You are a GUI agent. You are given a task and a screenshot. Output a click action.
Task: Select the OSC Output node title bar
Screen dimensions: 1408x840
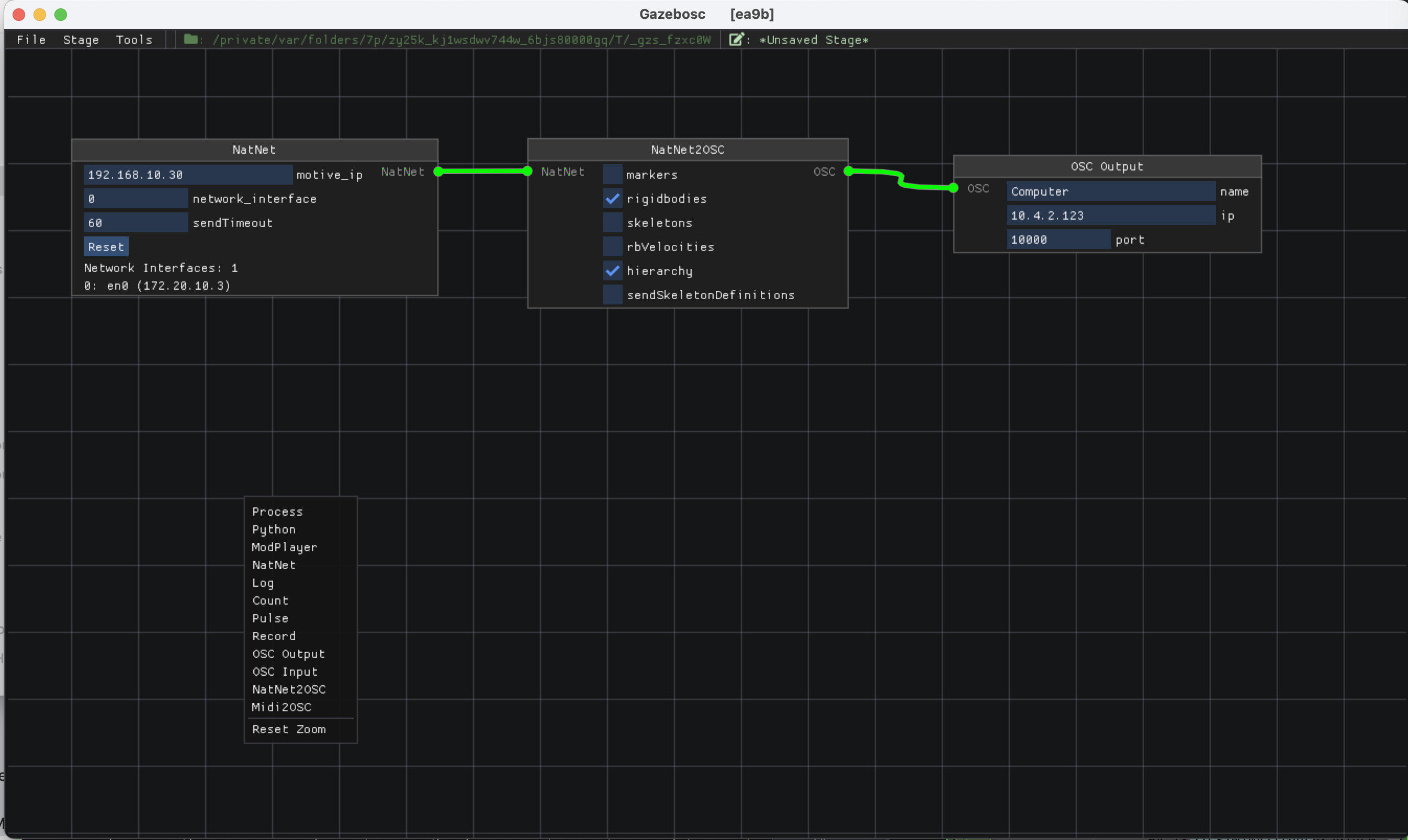coord(1107,166)
